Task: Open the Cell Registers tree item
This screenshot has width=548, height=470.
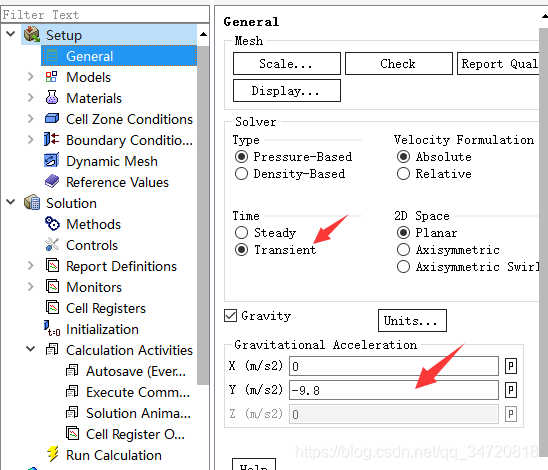Action: click(106, 308)
